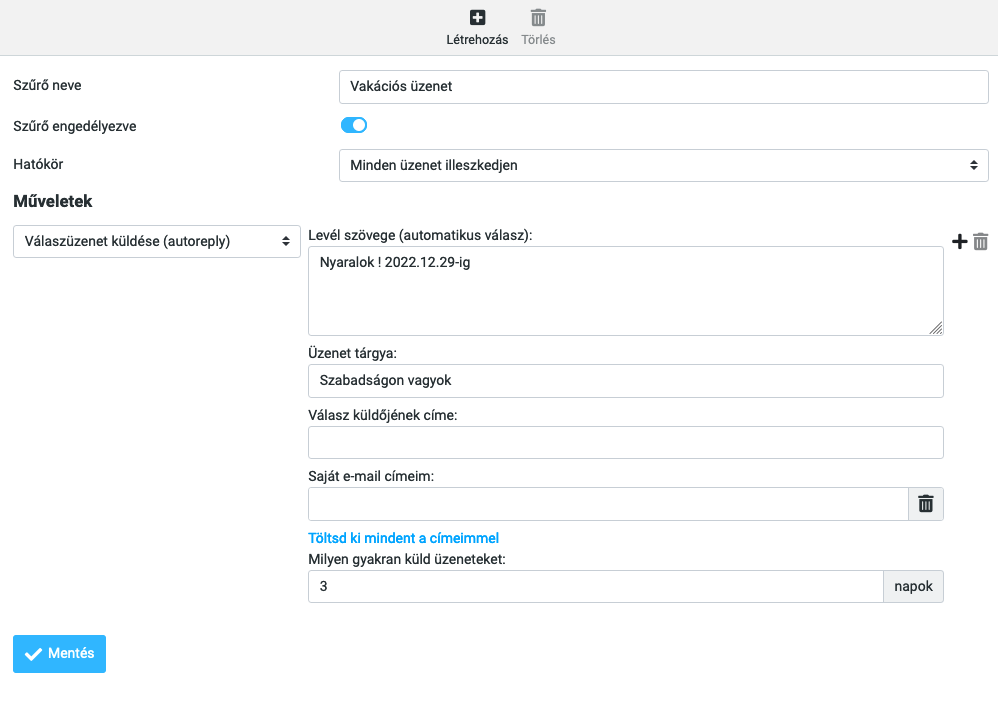This screenshot has width=998, height=716.
Task: Click the Szűrő neve input field
Action: (663, 87)
